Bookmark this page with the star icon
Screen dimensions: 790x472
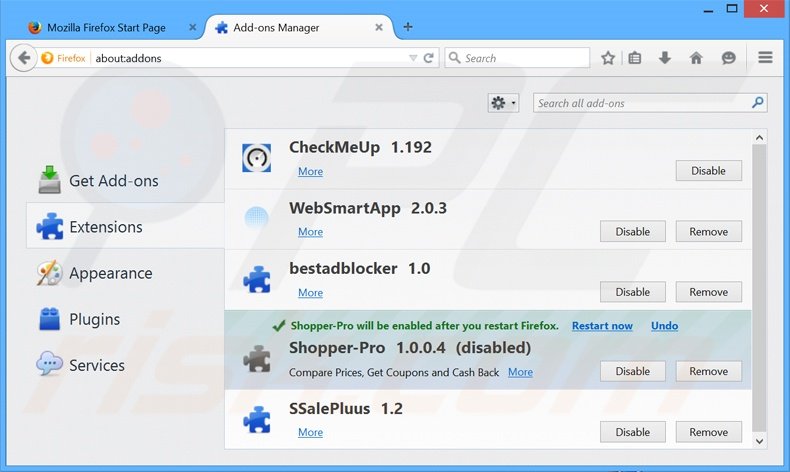608,58
